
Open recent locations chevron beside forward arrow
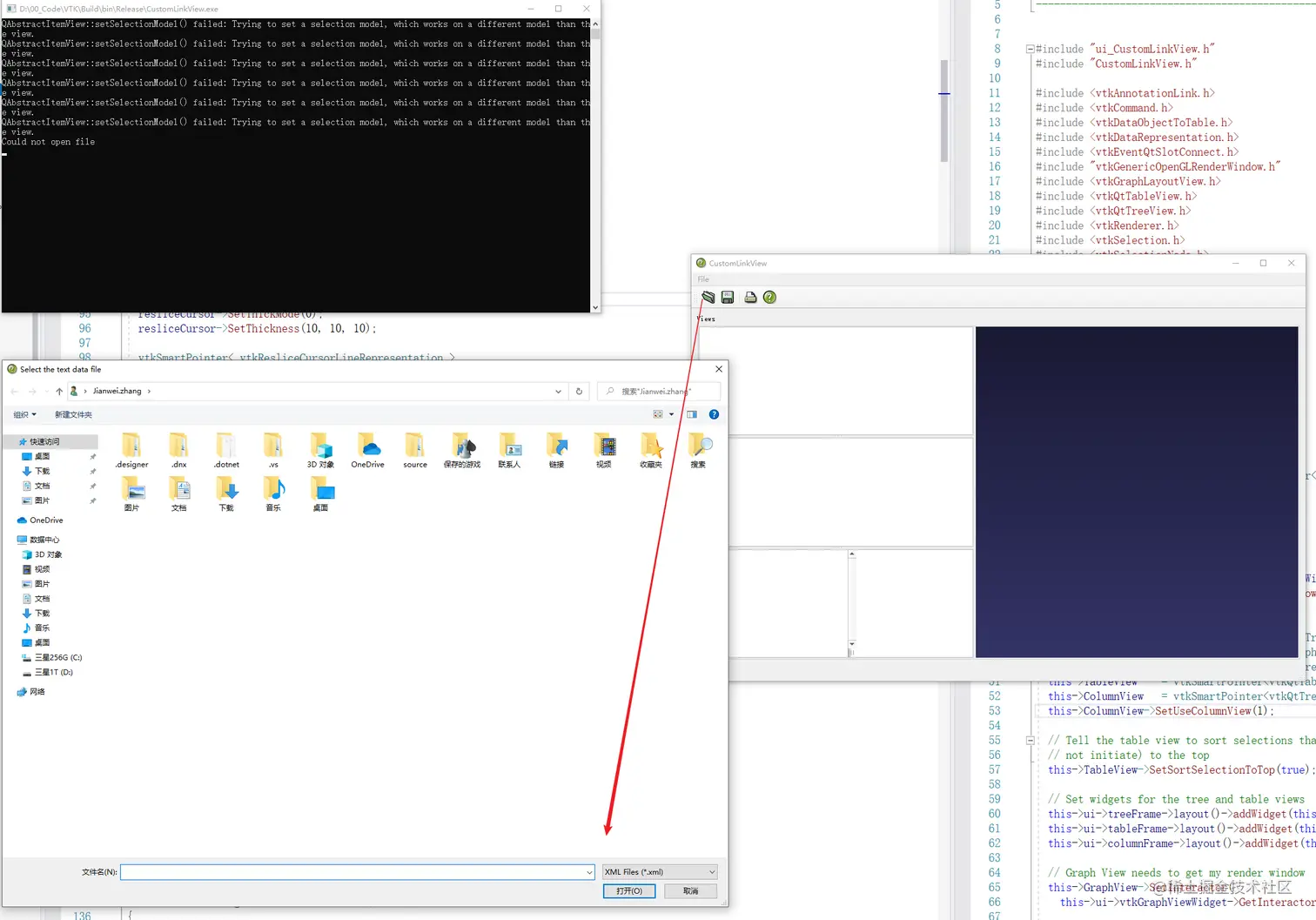pos(47,392)
